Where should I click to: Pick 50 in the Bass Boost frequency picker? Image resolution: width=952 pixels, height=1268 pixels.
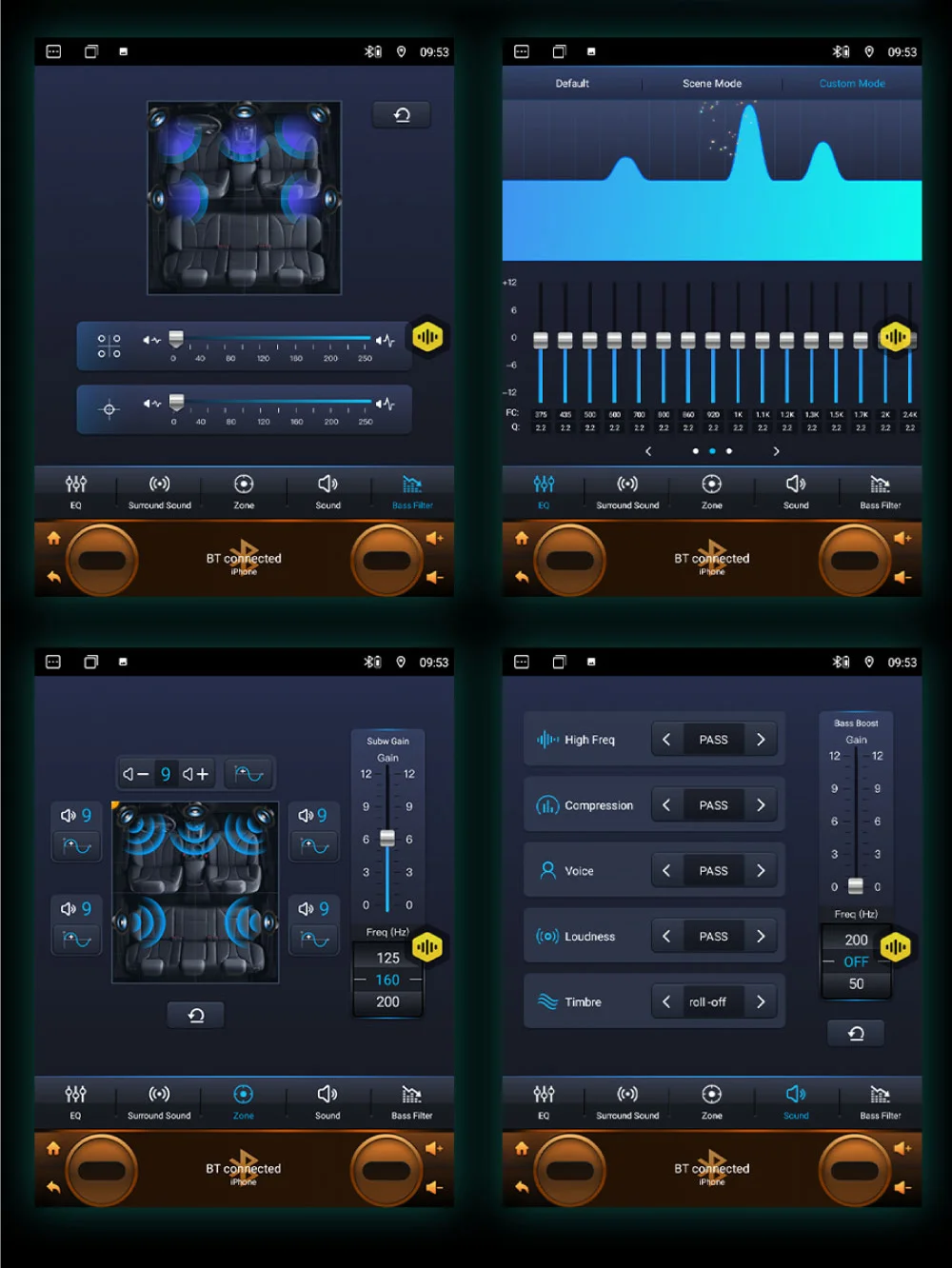856,983
